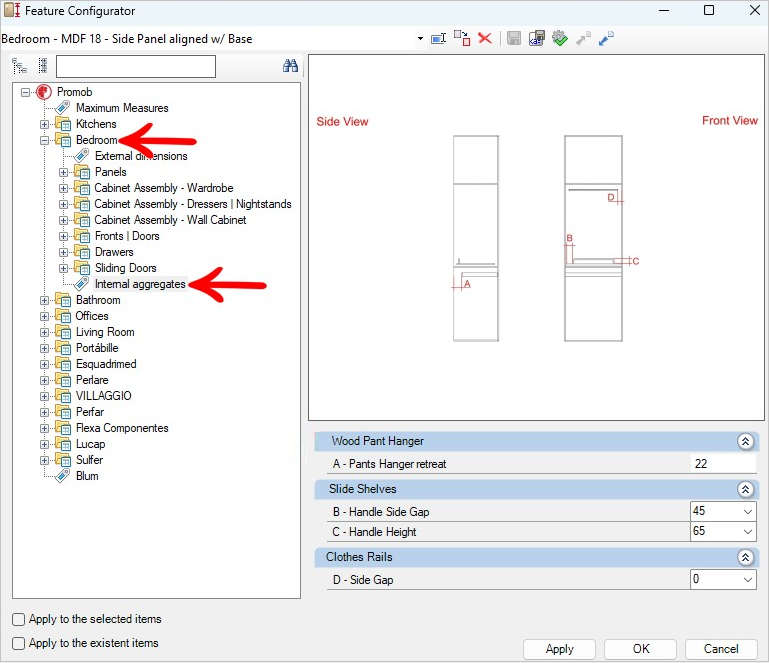Click the save all configurations icon

(537, 38)
